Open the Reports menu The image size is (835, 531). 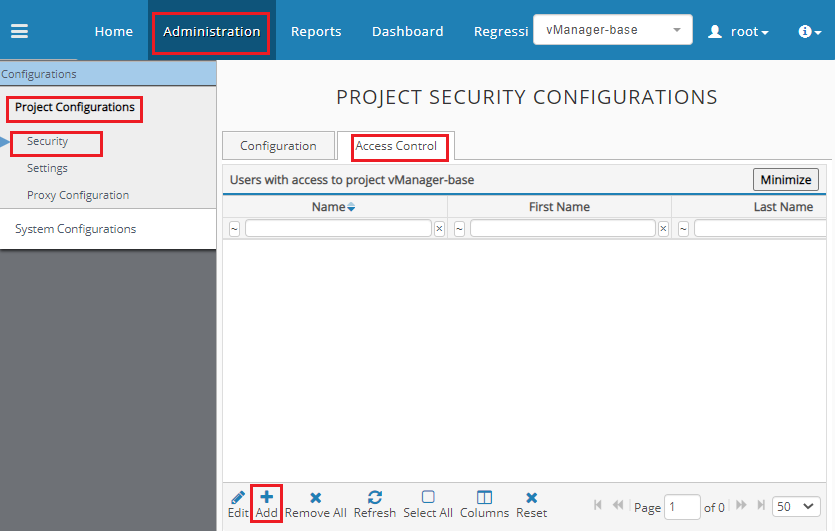pos(316,31)
